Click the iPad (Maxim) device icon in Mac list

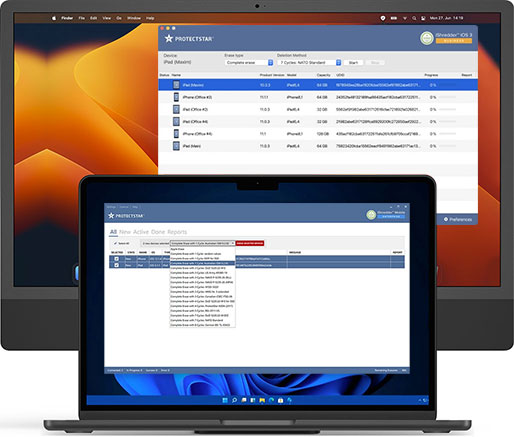[x=176, y=85]
